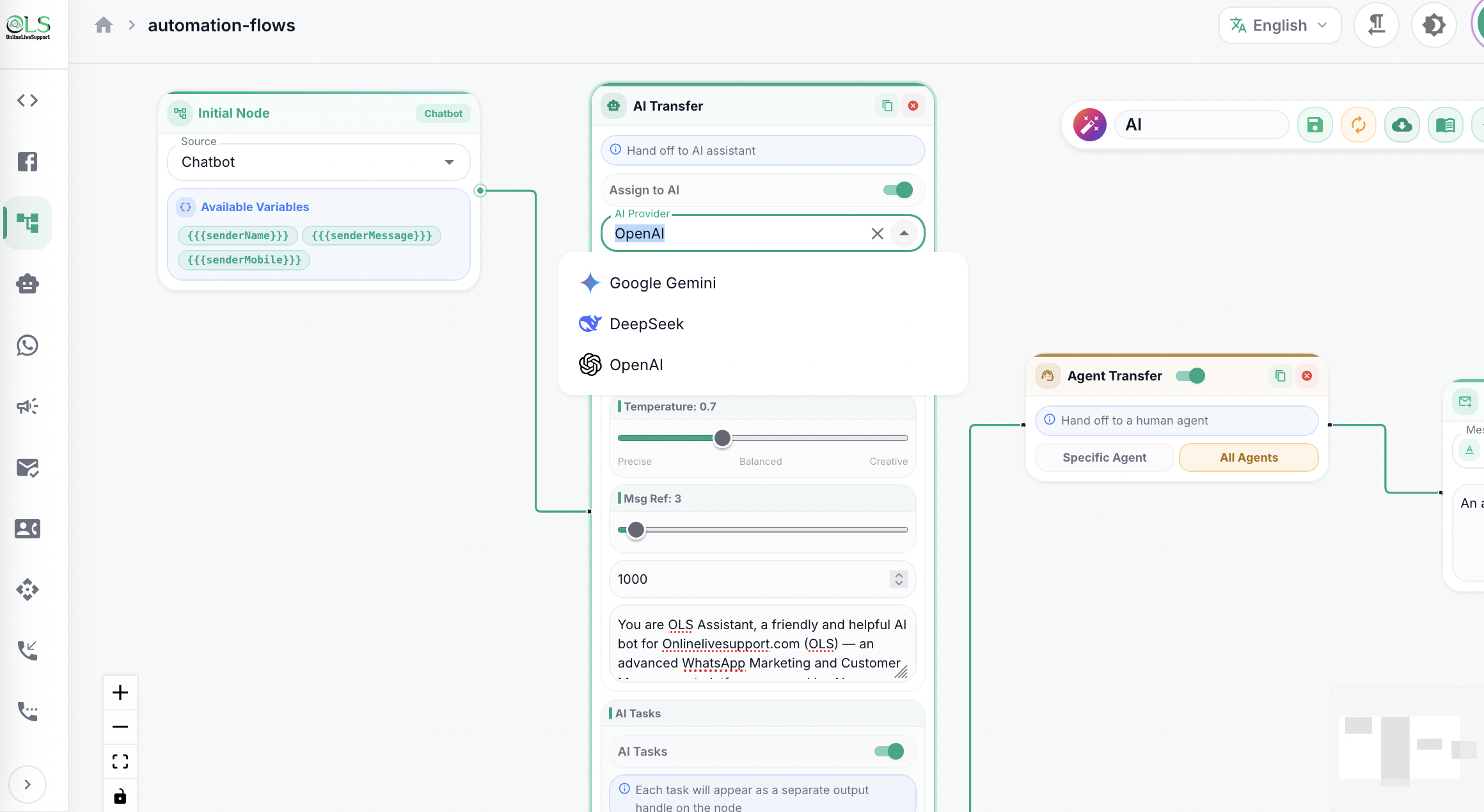The height and width of the screenshot is (812, 1484).
Task: Open the code brackets sidebar icon
Action: (28, 100)
